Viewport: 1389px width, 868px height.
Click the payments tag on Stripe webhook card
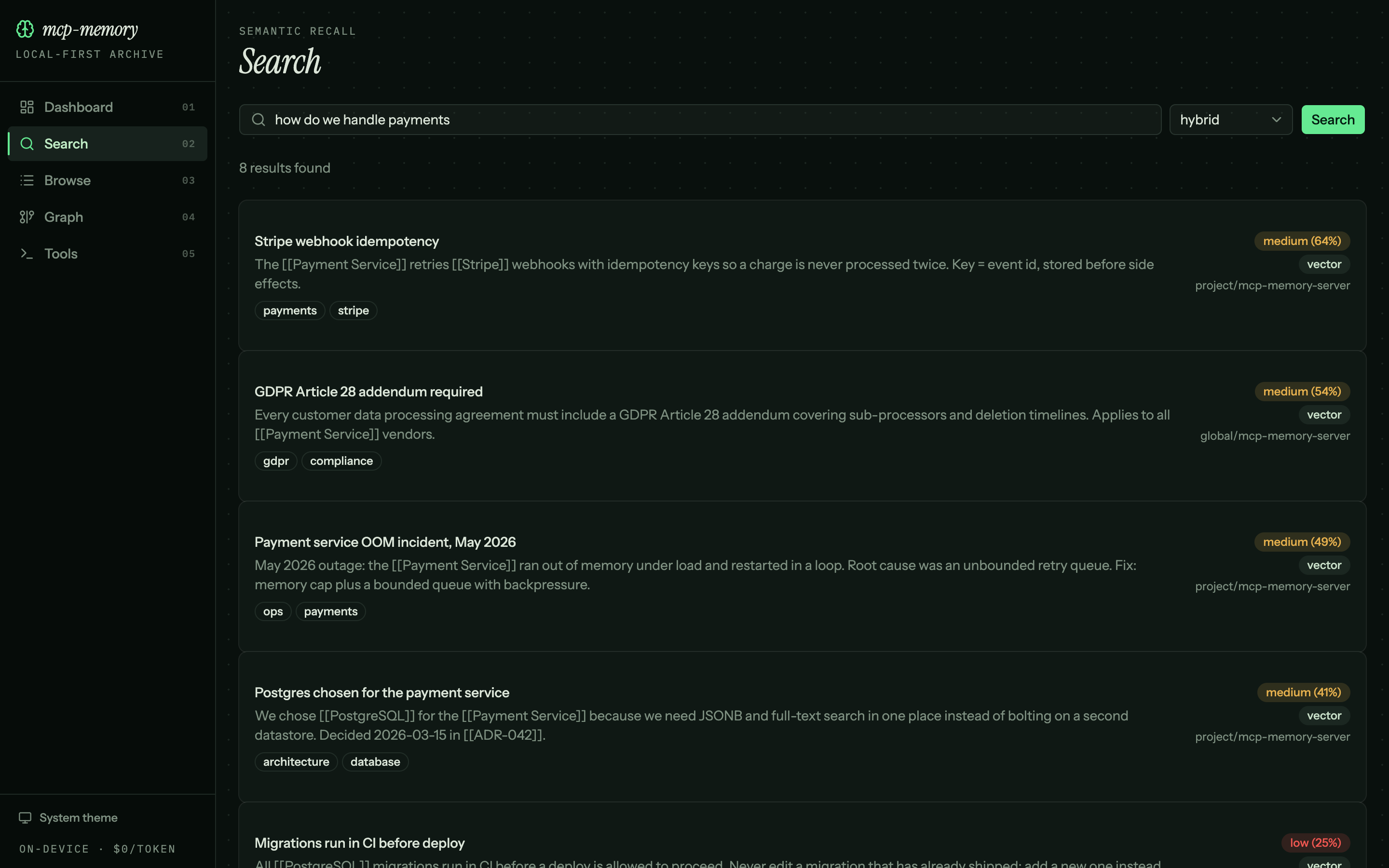(x=290, y=311)
